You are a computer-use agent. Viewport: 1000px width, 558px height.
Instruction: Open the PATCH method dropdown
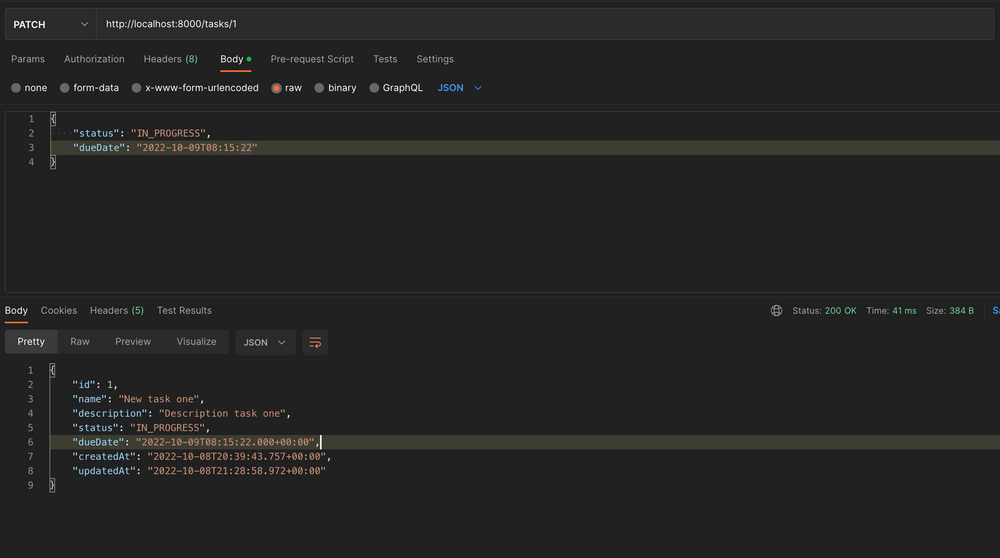pyautogui.click(x=50, y=24)
